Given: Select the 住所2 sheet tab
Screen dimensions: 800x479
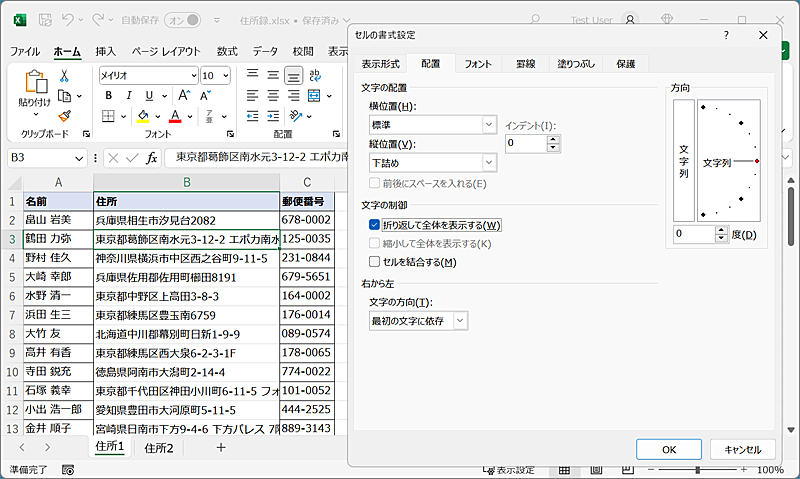Looking at the screenshot, I should pyautogui.click(x=159, y=448).
